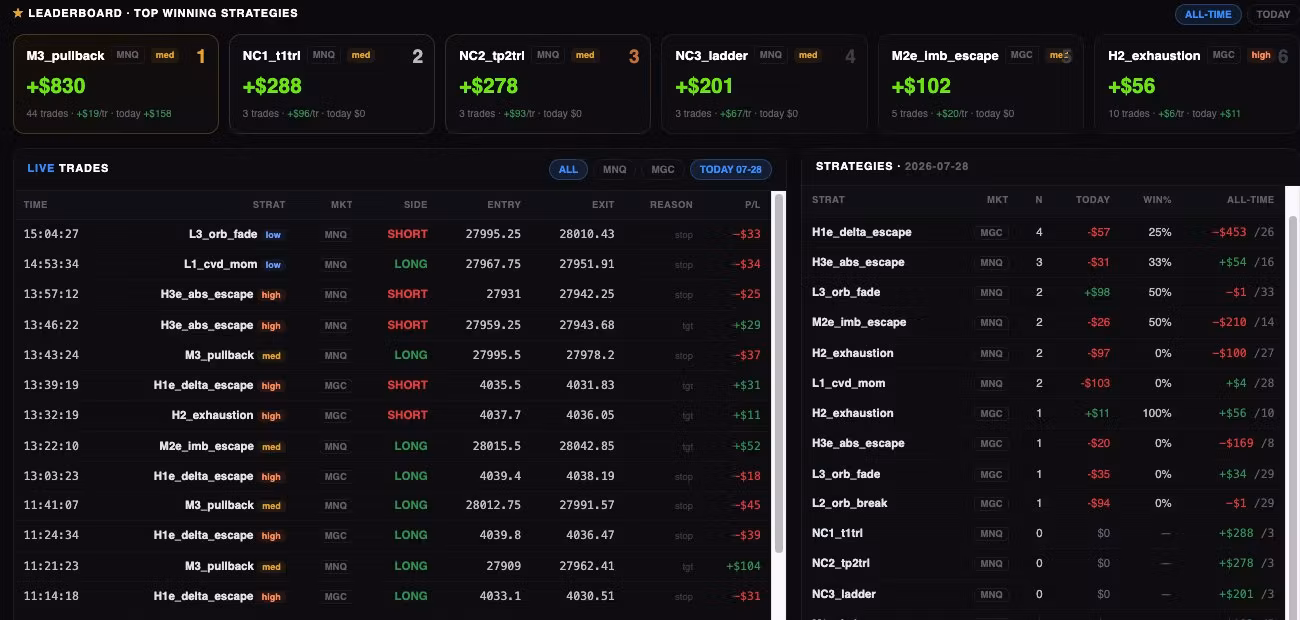
Task: Filter live trades by ALL markets
Action: coord(568,169)
